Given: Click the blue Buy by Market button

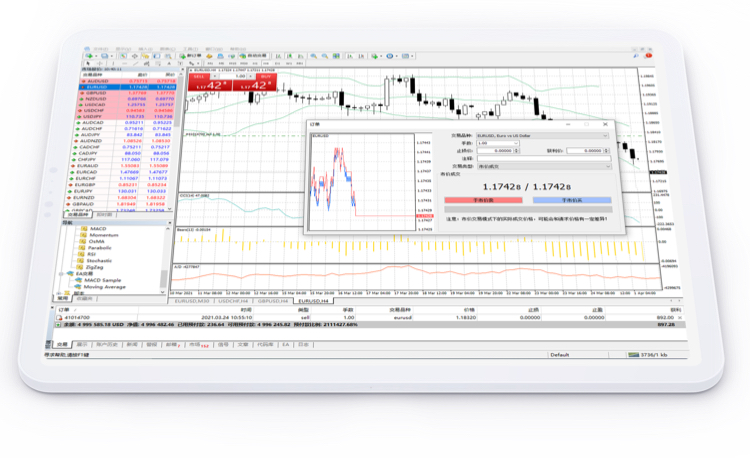Looking at the screenshot, I should click(x=572, y=200).
